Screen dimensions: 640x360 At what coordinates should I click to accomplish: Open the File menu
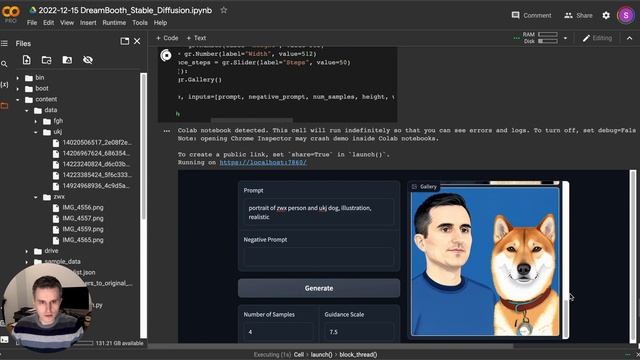click(32, 23)
